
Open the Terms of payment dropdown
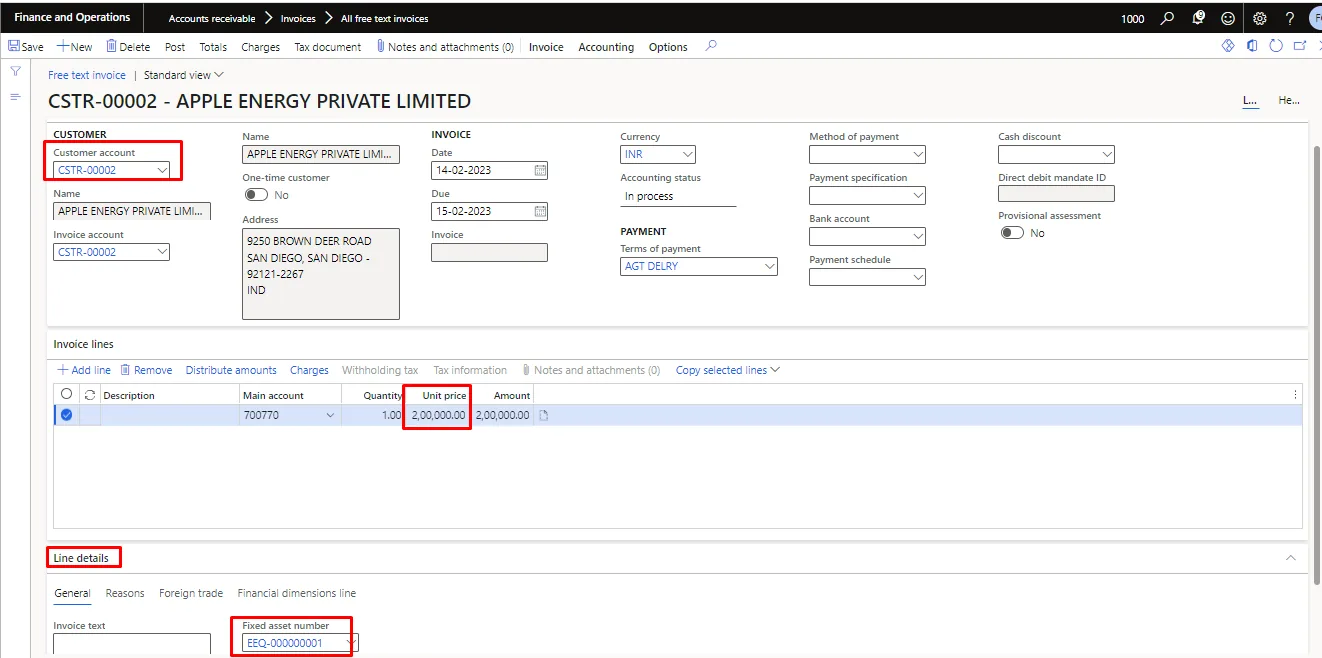click(x=769, y=266)
